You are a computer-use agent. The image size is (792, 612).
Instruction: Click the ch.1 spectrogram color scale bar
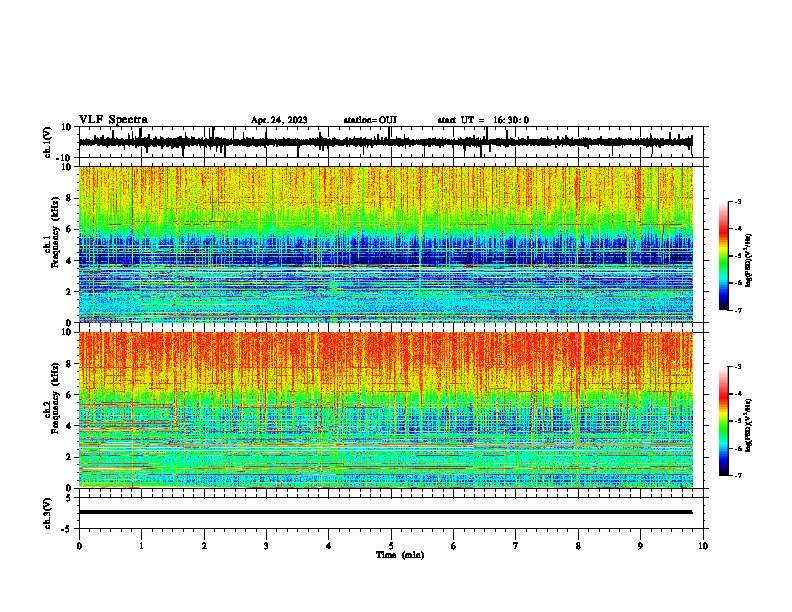(724, 256)
